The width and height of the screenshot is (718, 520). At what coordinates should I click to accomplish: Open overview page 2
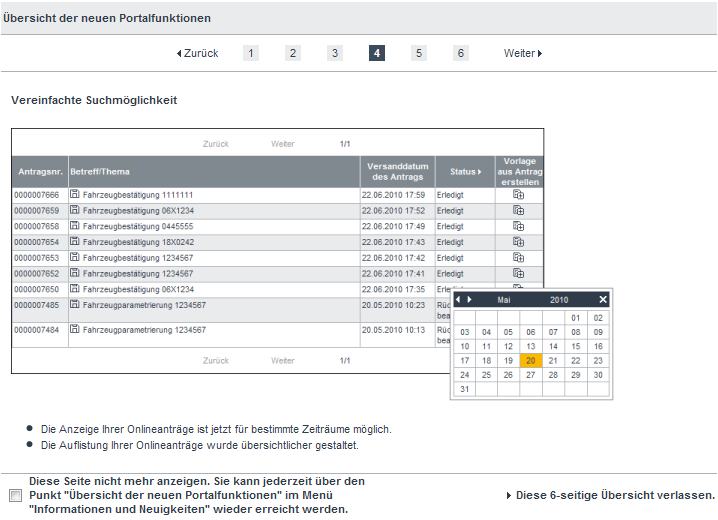pyautogui.click(x=293, y=53)
